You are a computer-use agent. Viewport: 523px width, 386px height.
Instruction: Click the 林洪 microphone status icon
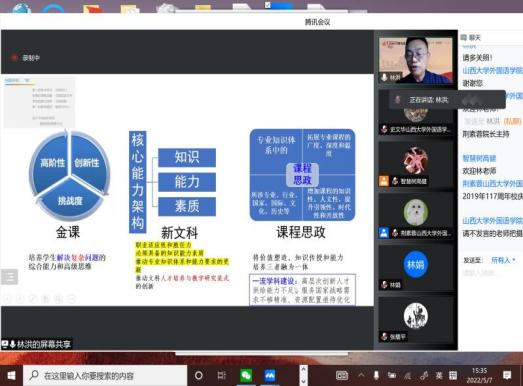[384, 77]
